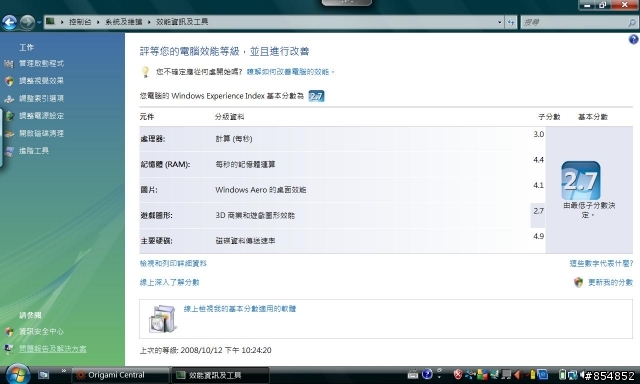640x384 pixels.
Task: Click the graphics subscore 4.1
Action: [x=538, y=185]
